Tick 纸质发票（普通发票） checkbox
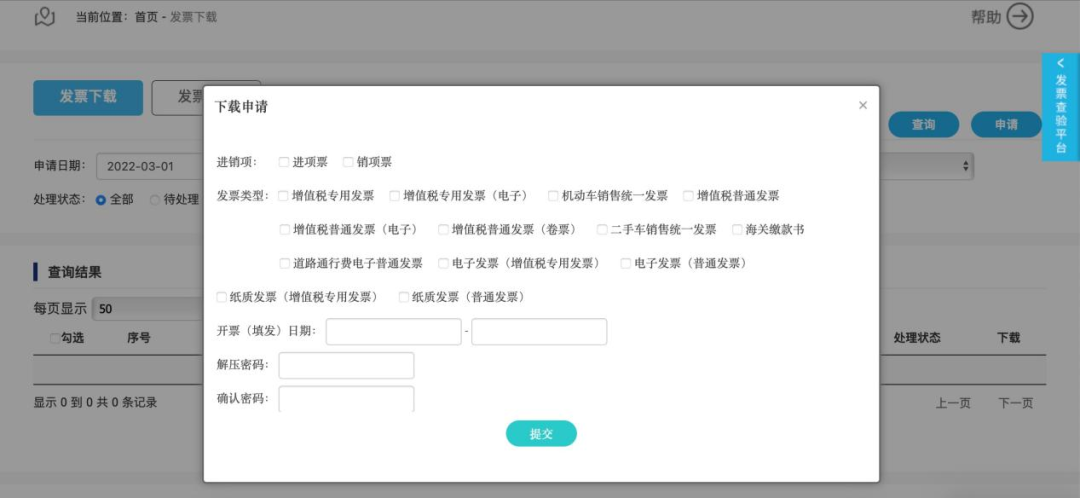The height and width of the screenshot is (498, 1080). click(x=404, y=297)
